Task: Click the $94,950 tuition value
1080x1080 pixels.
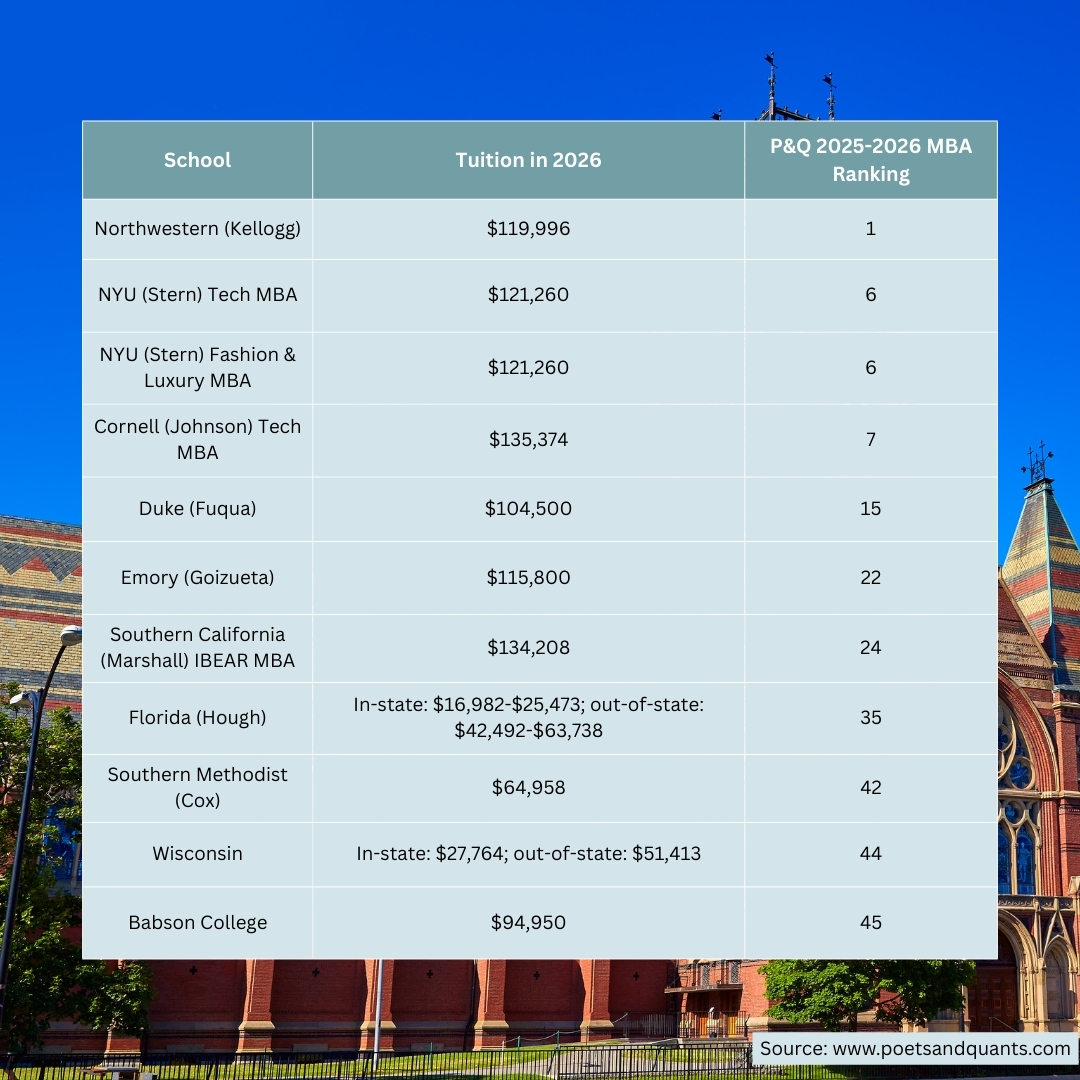Action: click(528, 922)
